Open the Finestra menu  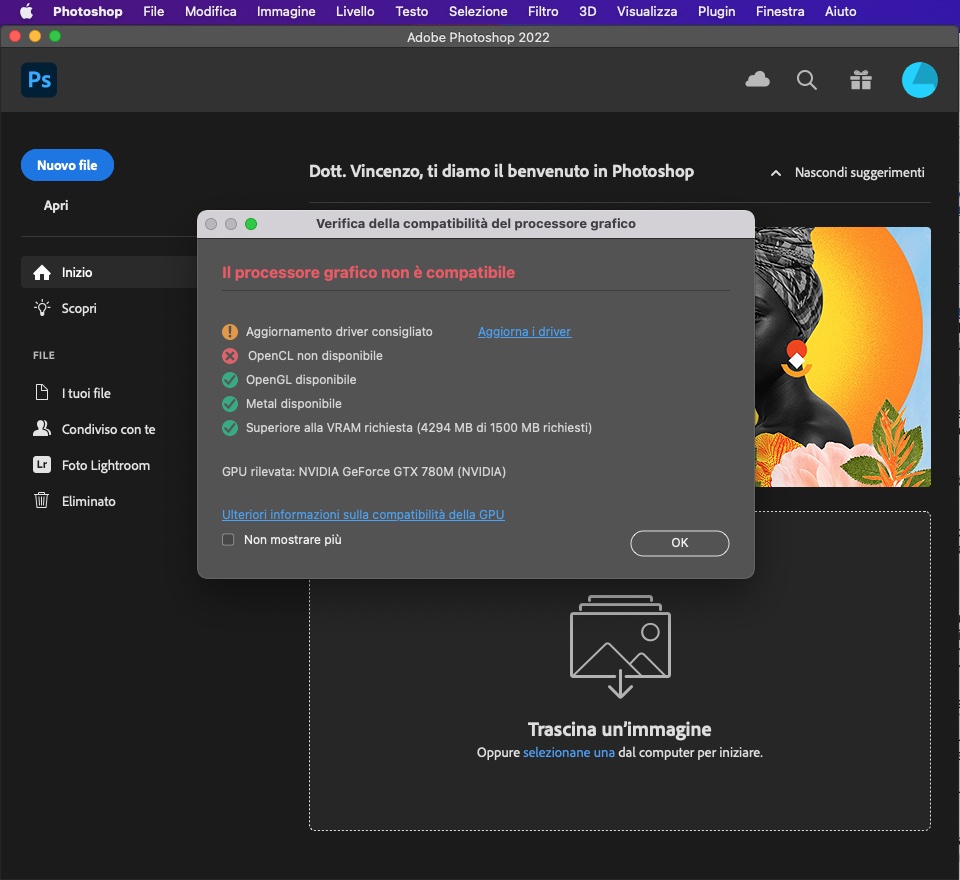coord(780,12)
